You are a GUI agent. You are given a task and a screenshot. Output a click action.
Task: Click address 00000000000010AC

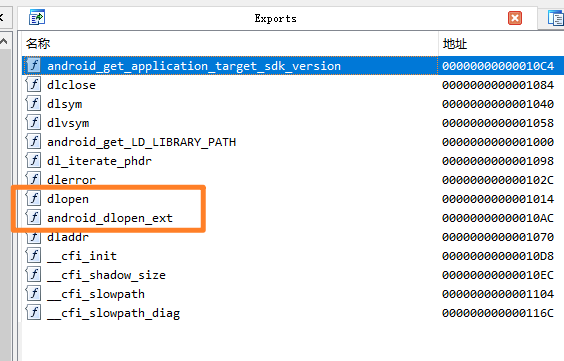pyautogui.click(x=498, y=218)
